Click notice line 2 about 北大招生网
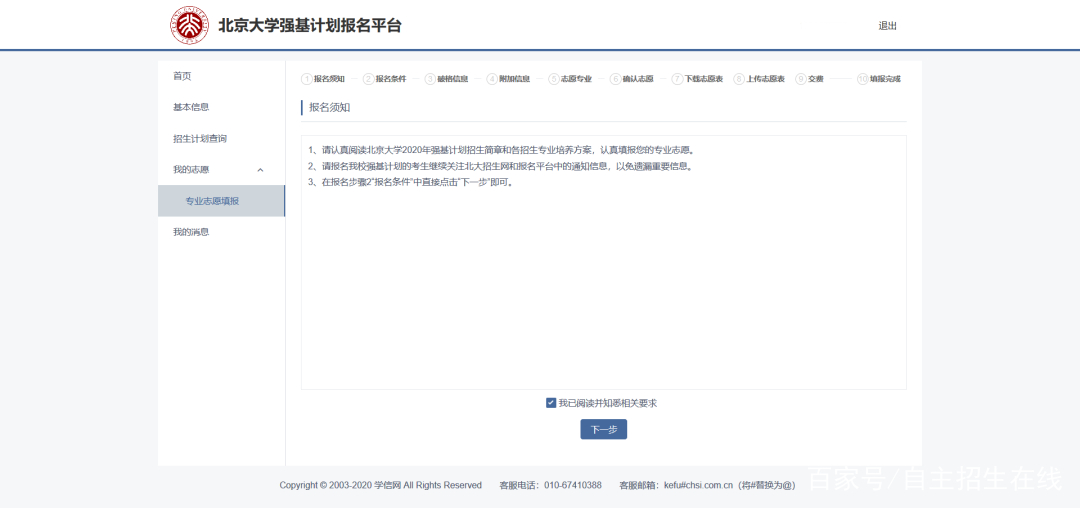The width and height of the screenshot is (1080, 508). pyautogui.click(x=500, y=167)
